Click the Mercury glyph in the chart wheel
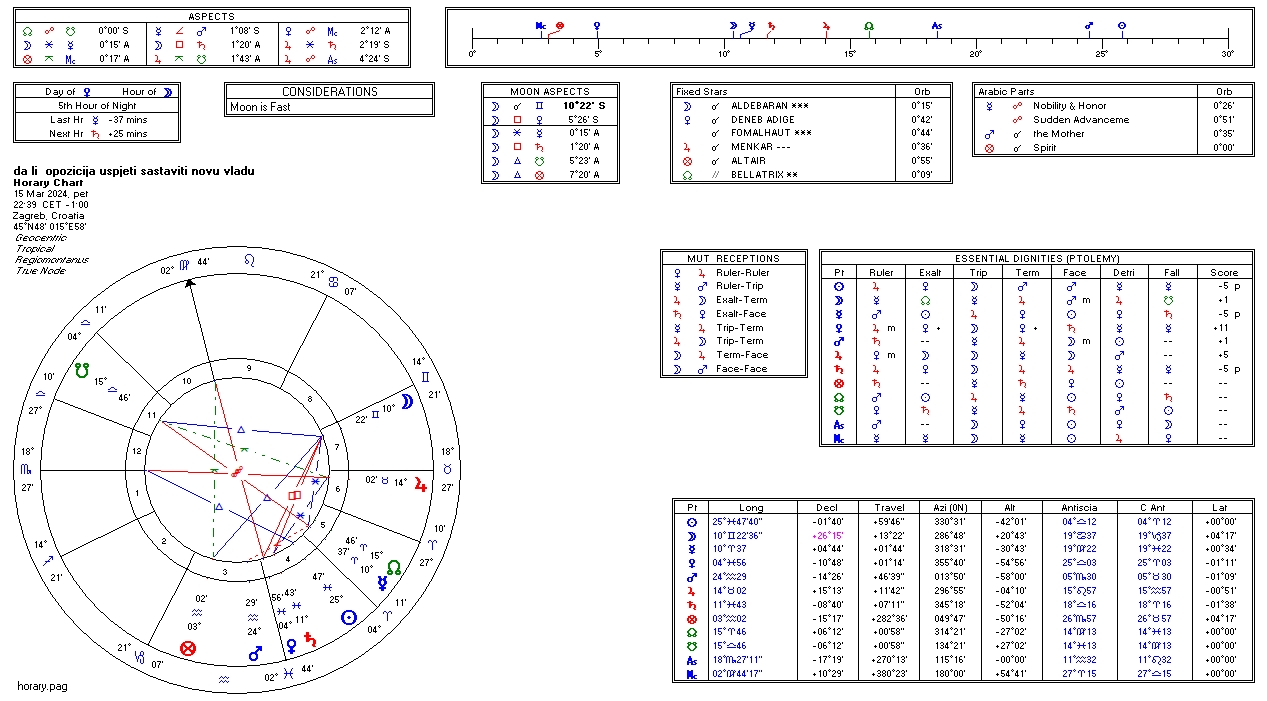 click(x=382, y=583)
